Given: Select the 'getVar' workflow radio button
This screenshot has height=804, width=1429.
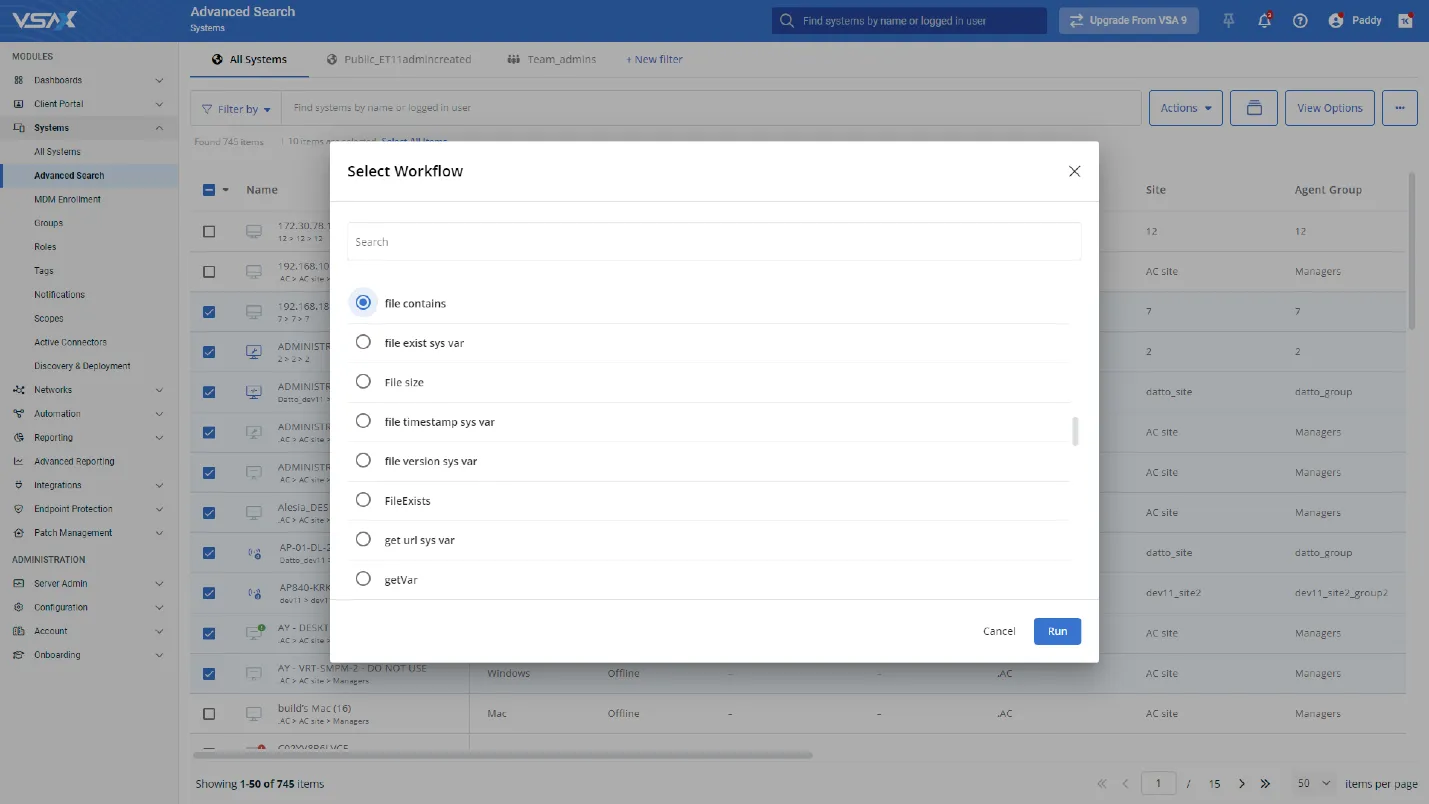Looking at the screenshot, I should tap(363, 579).
